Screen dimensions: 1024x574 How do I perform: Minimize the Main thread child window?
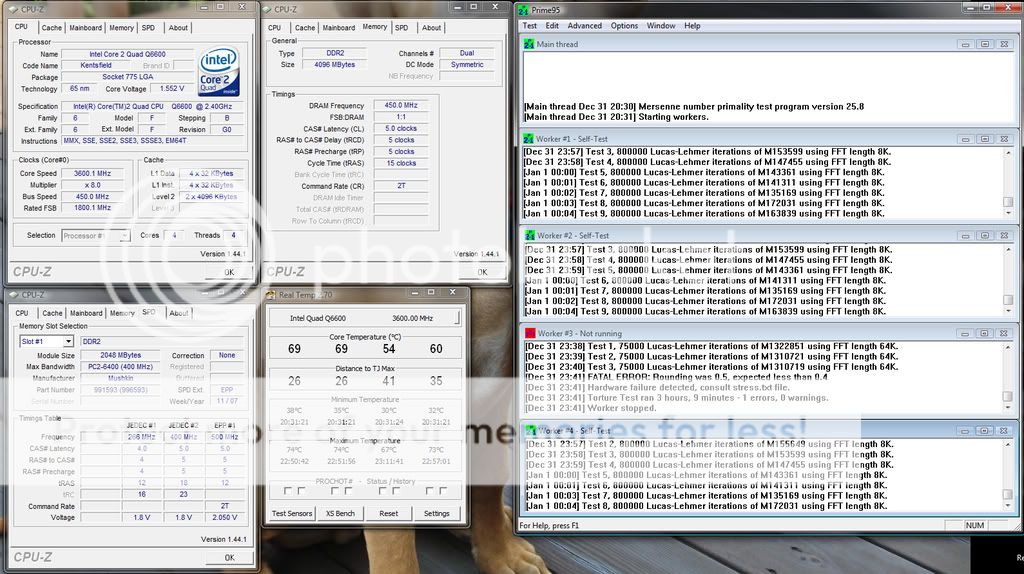(965, 44)
